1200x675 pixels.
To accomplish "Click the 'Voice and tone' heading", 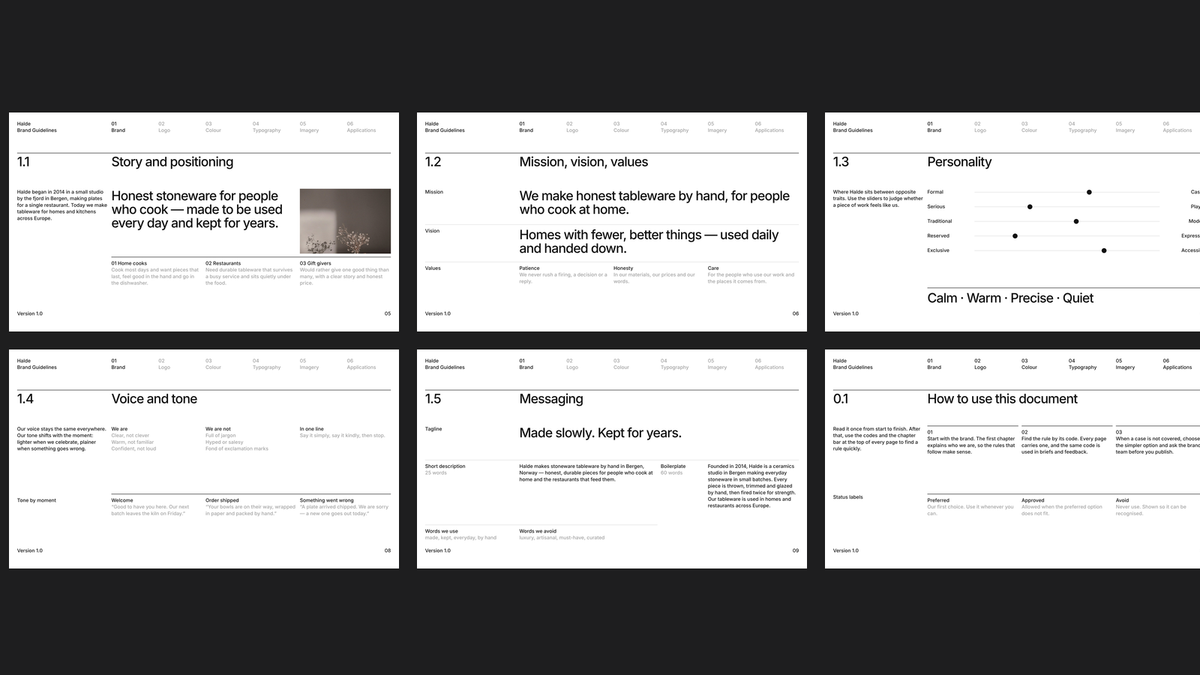I will coord(154,399).
